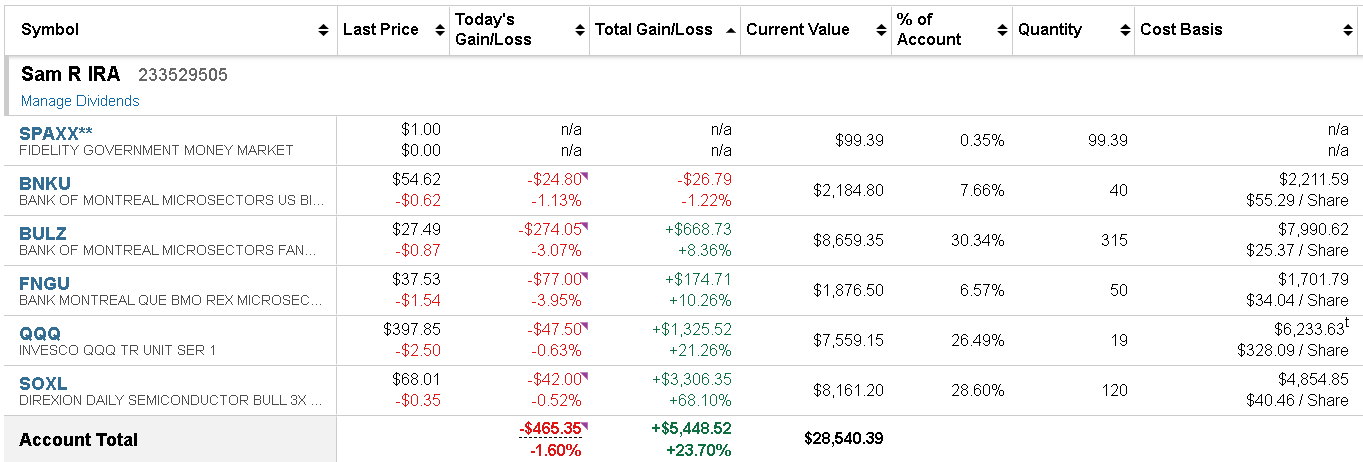Click FNGU percent of account 6.57%
The height and width of the screenshot is (462, 1363).
[x=981, y=290]
